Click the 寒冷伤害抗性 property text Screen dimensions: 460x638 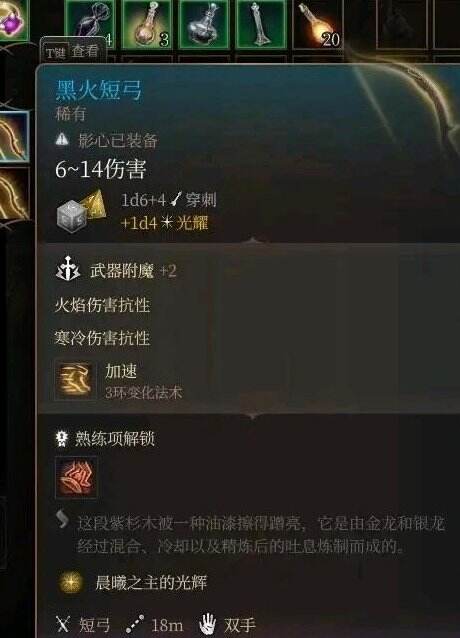coord(102,338)
